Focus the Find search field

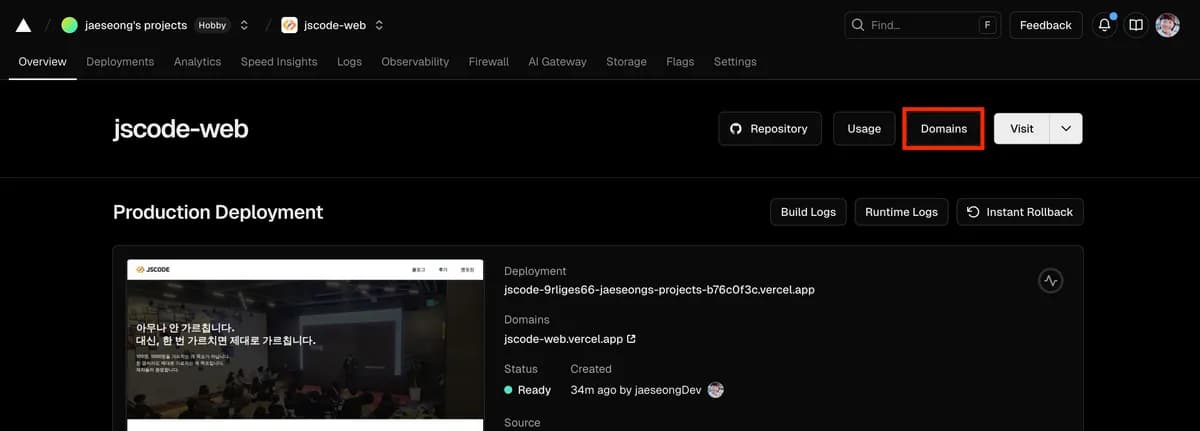tap(923, 25)
